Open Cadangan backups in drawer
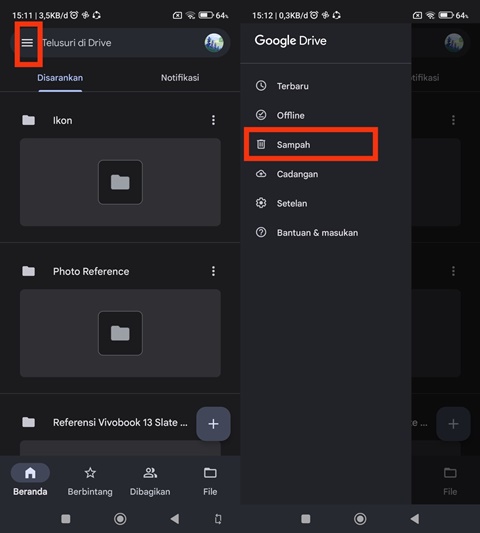Viewport: 480px width, 533px height. [x=325, y=174]
